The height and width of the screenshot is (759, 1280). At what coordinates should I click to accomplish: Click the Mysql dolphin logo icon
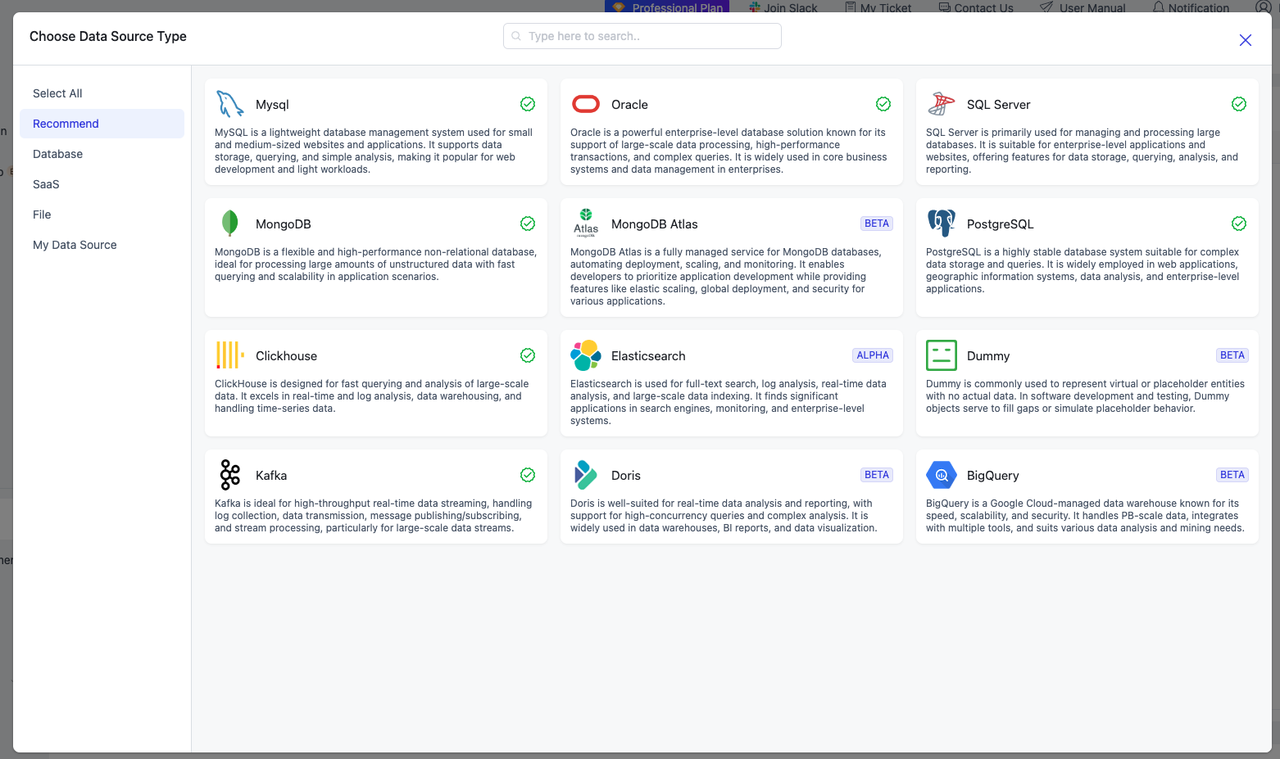pyautogui.click(x=230, y=104)
